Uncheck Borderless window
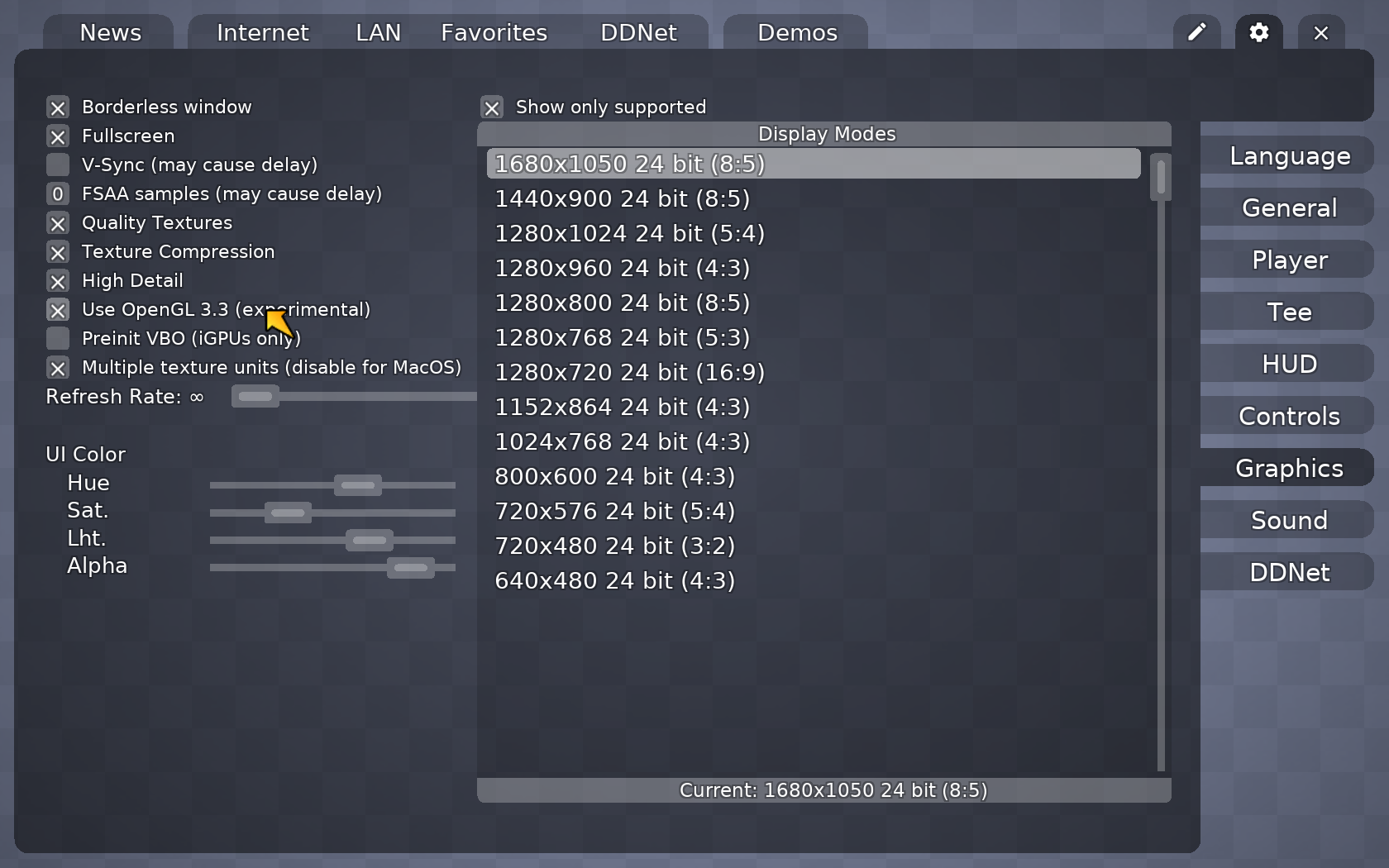This screenshot has height=868, width=1389. [x=57, y=107]
